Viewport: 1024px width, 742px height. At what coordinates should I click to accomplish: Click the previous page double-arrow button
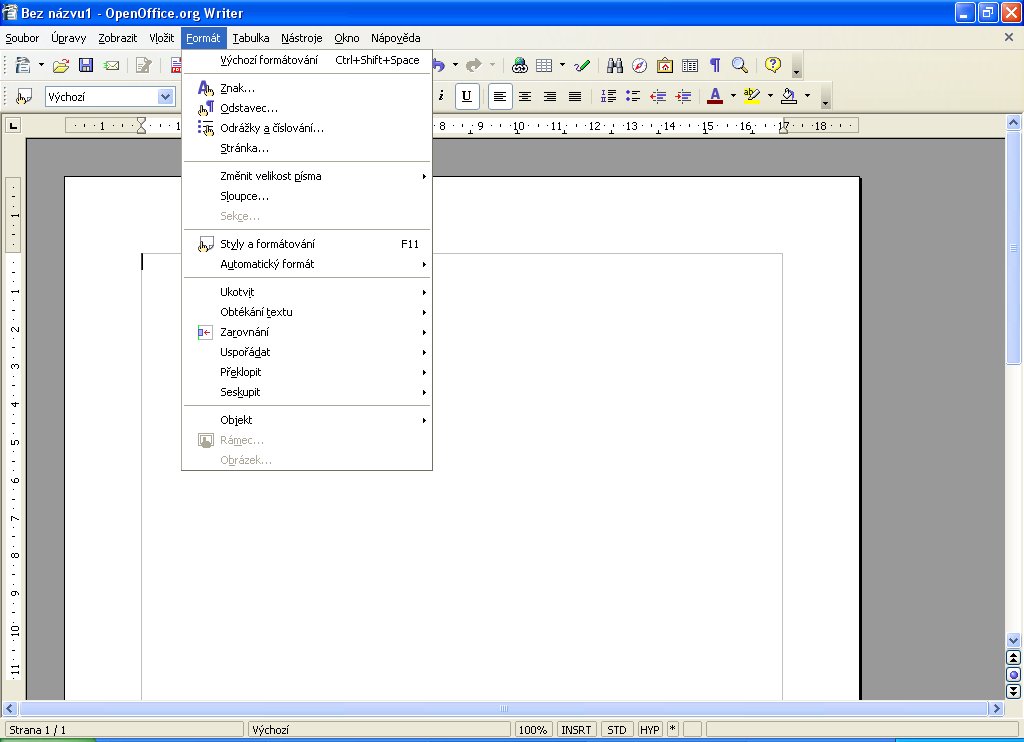[1014, 658]
